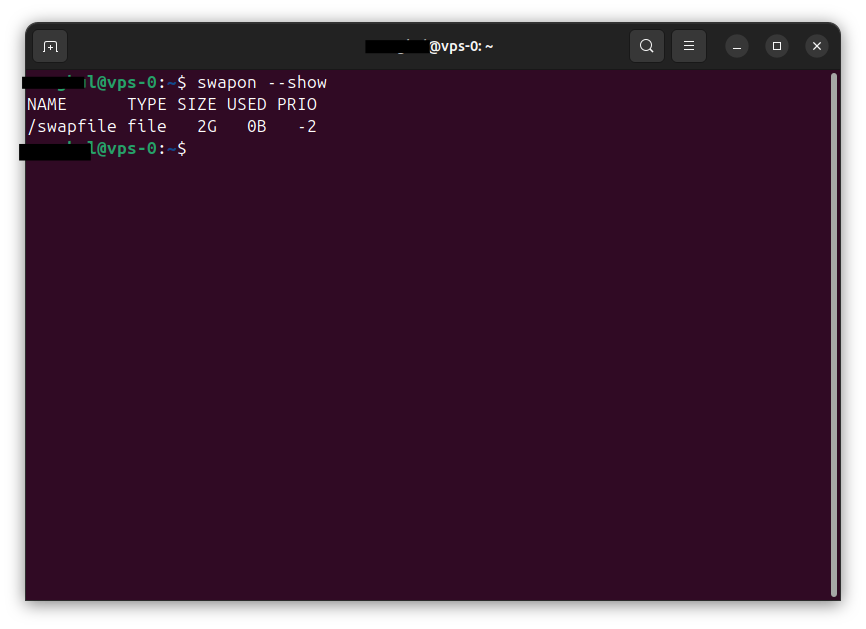Open a new terminal tab
Screen dimensions: 866x629
pos(50,46)
